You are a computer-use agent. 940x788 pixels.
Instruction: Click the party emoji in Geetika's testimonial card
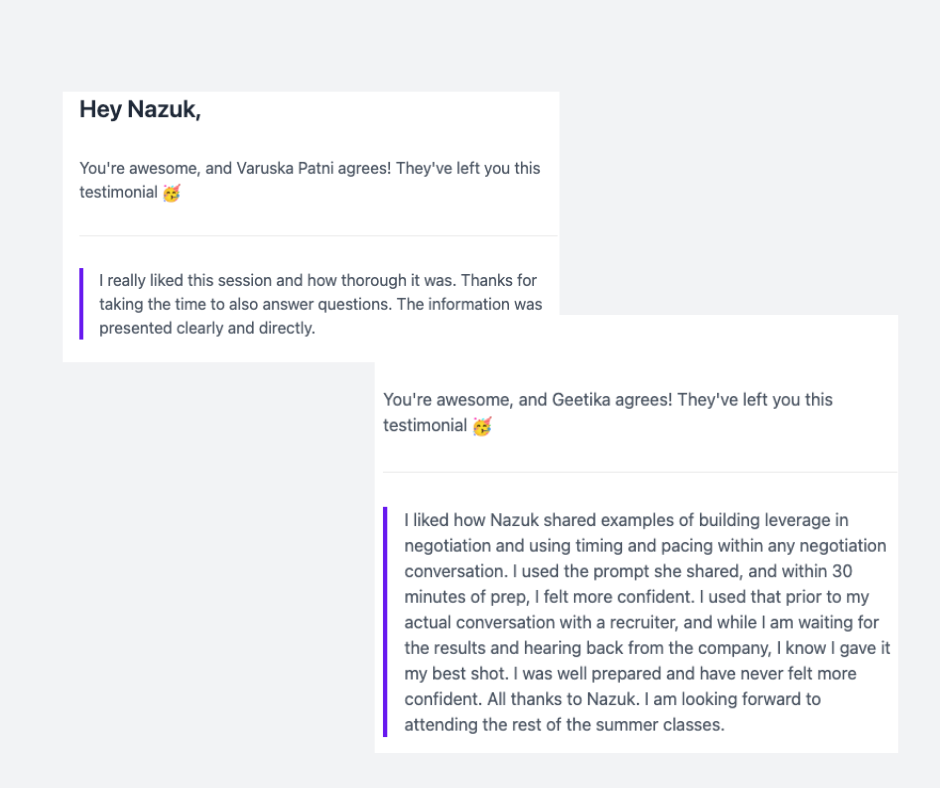483,426
